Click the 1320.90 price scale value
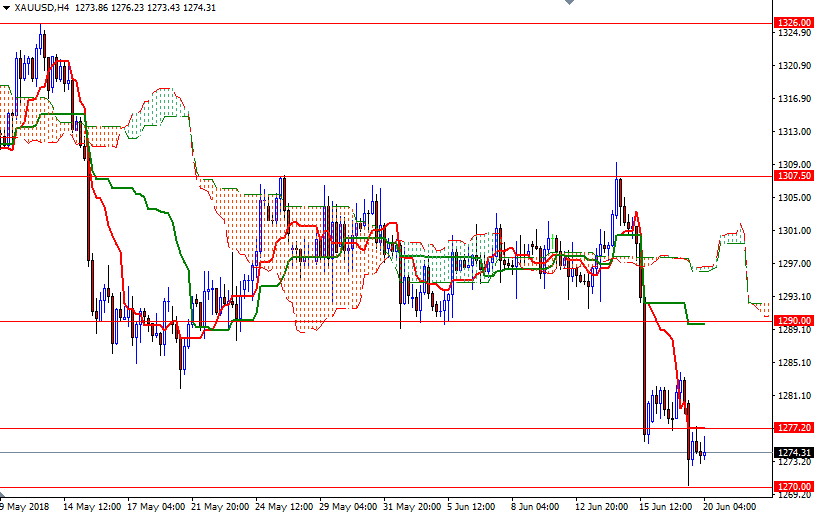The image size is (814, 514). (794, 65)
